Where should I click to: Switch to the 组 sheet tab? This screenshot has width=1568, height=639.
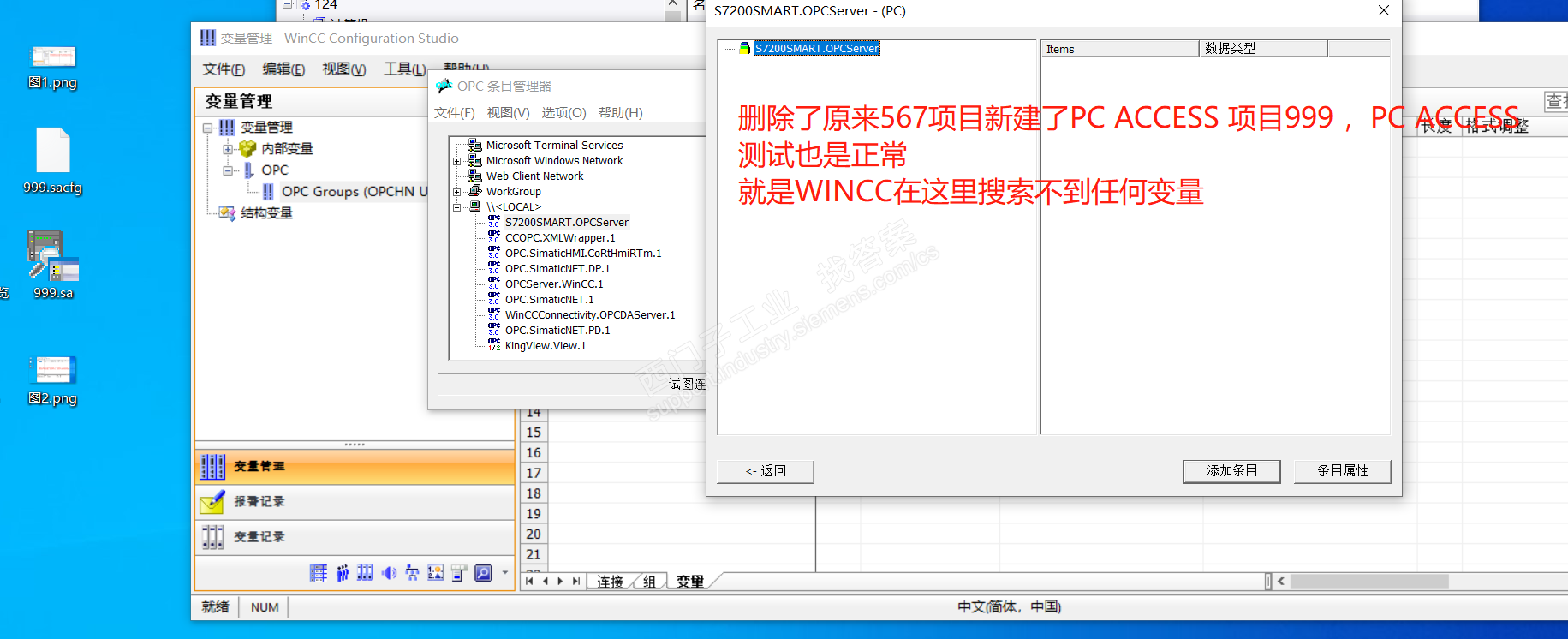(x=649, y=582)
